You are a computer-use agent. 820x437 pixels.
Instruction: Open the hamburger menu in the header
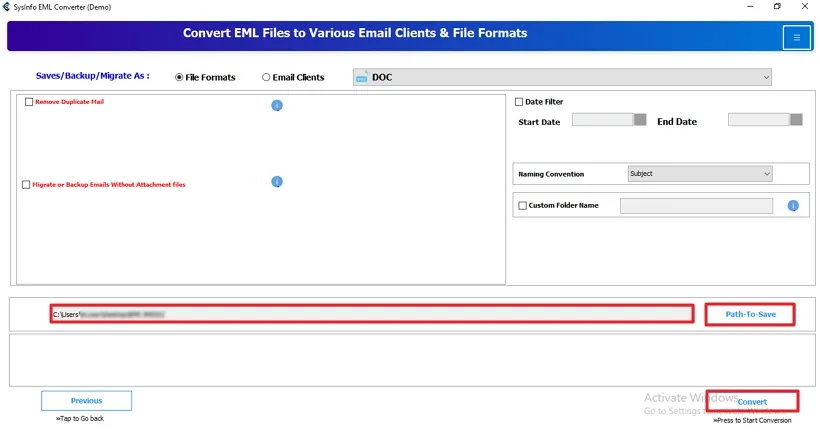pos(796,37)
